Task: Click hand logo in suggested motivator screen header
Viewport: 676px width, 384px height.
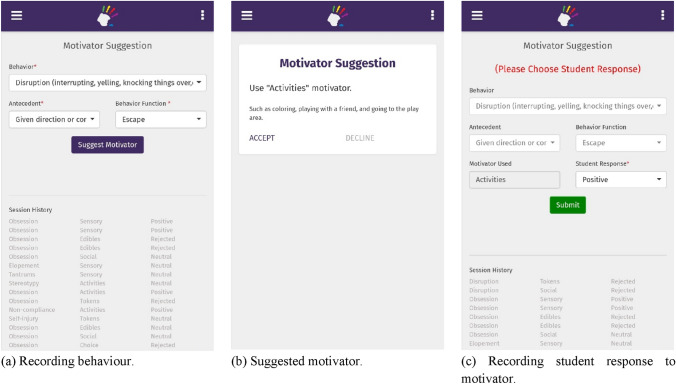Action: coord(337,16)
